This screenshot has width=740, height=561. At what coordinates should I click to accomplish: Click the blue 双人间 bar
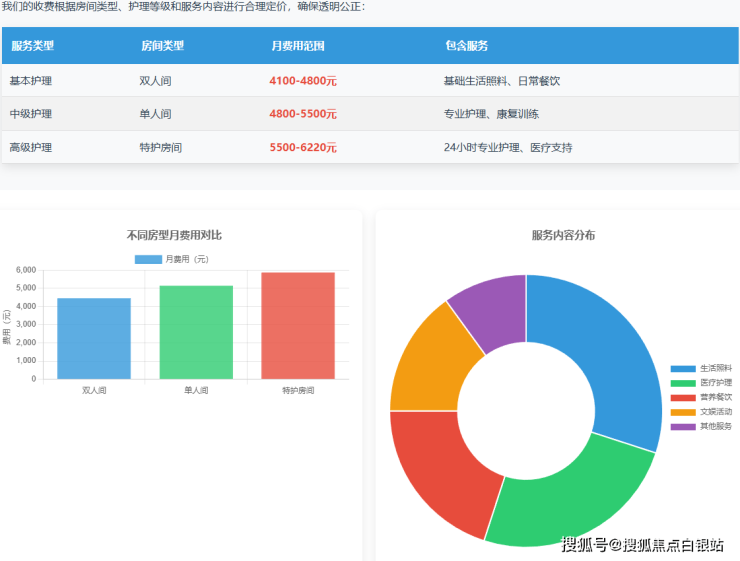click(x=94, y=338)
